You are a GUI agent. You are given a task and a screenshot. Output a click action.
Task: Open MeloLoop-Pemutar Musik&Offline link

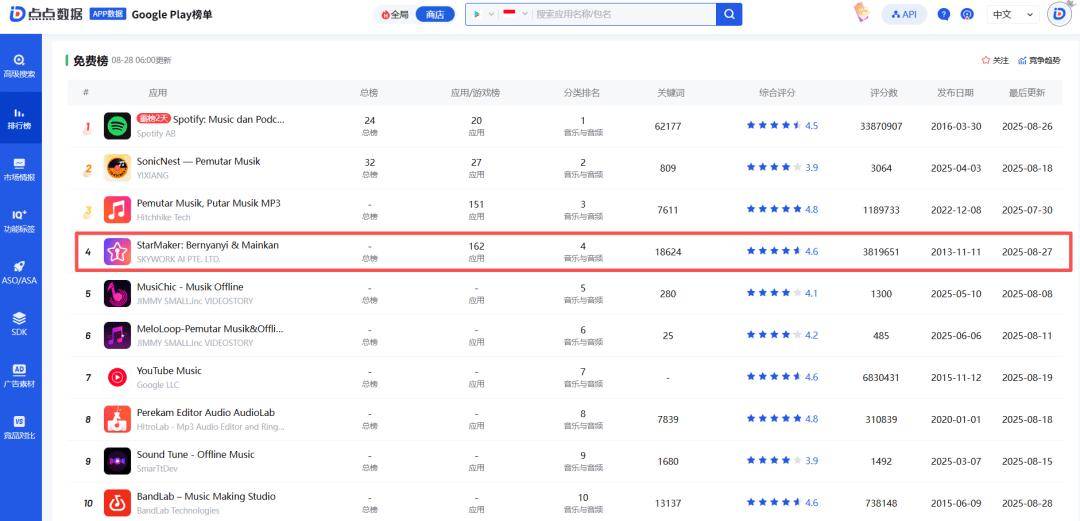click(210, 329)
